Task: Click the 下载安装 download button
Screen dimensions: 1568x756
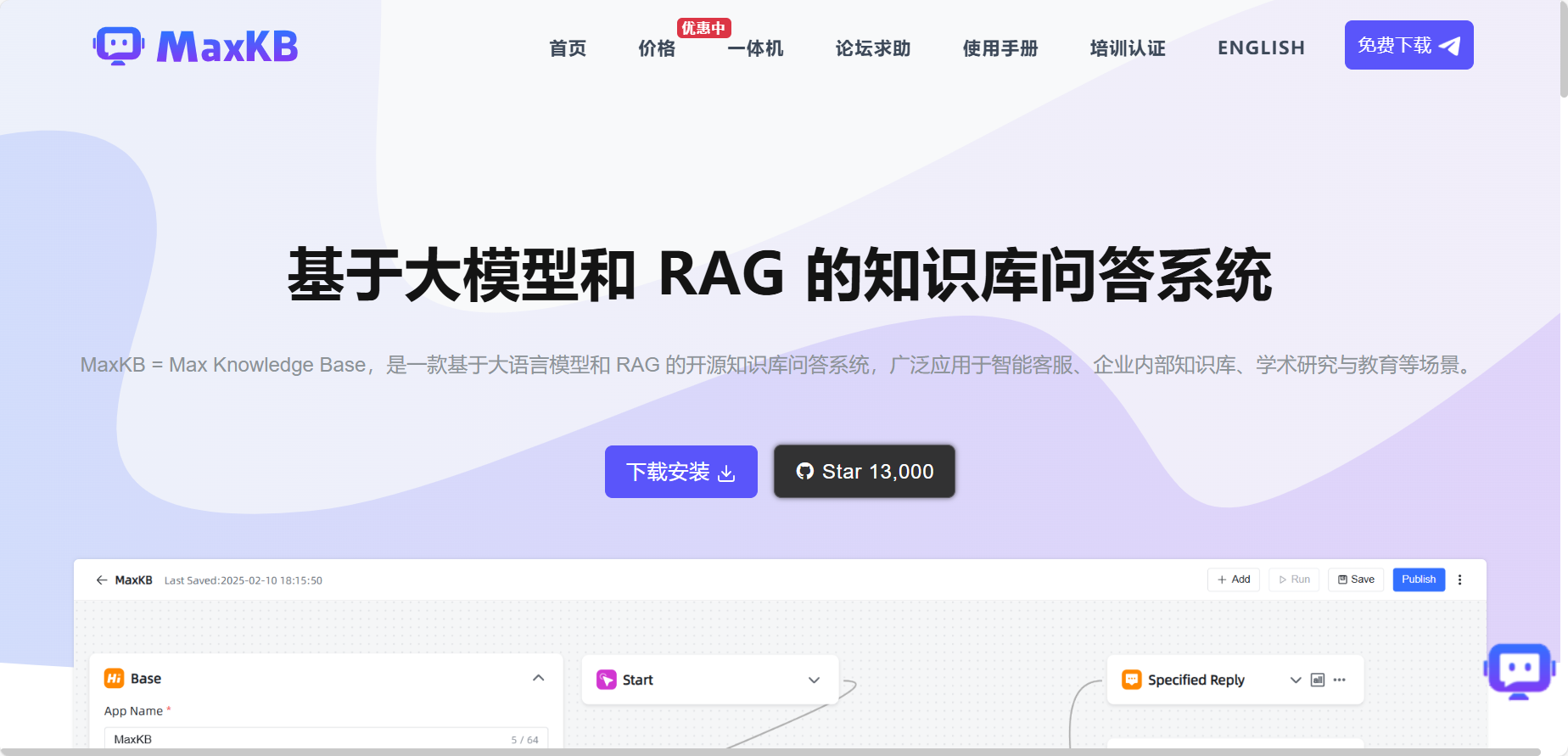Action: pos(680,472)
